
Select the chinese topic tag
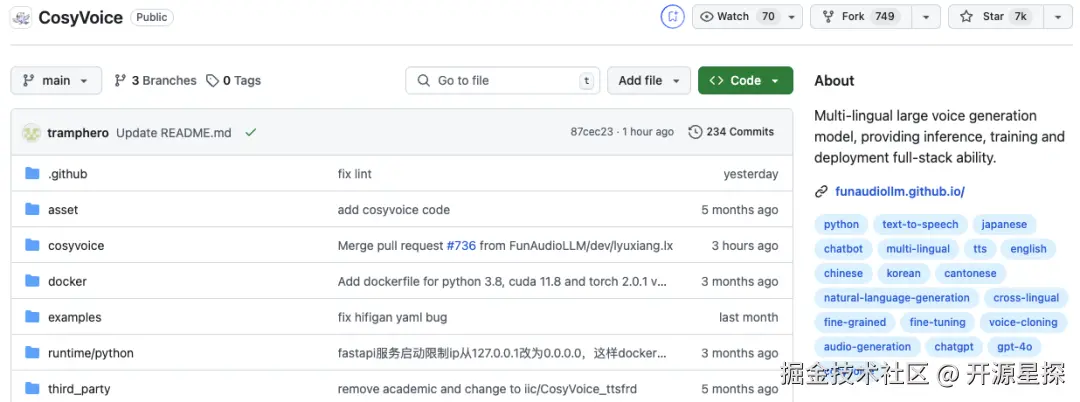(x=843, y=273)
